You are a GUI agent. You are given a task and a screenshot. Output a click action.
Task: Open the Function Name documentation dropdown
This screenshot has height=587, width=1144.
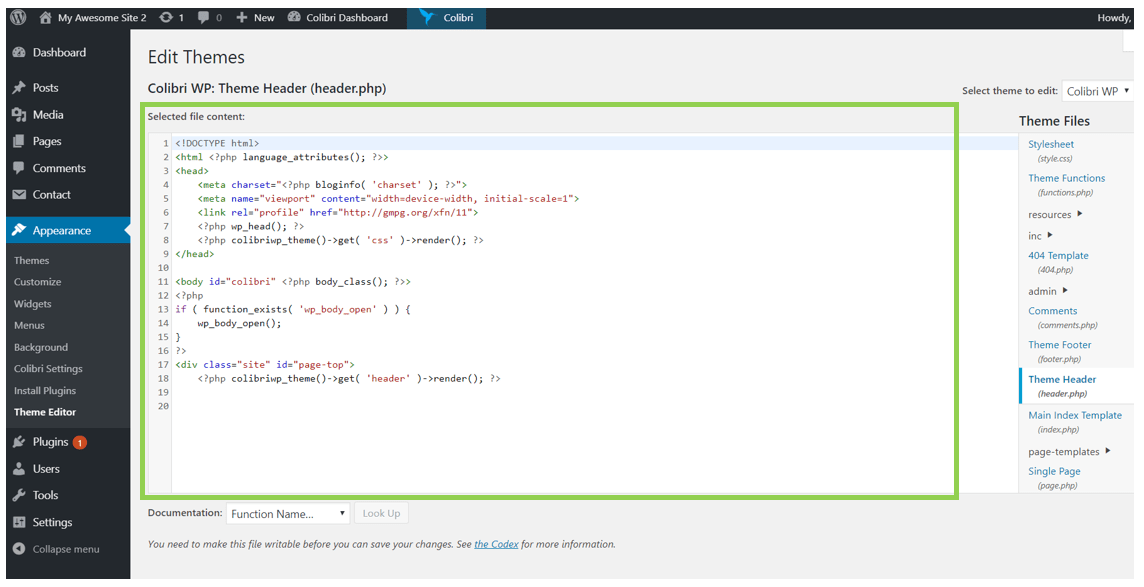[287, 514]
